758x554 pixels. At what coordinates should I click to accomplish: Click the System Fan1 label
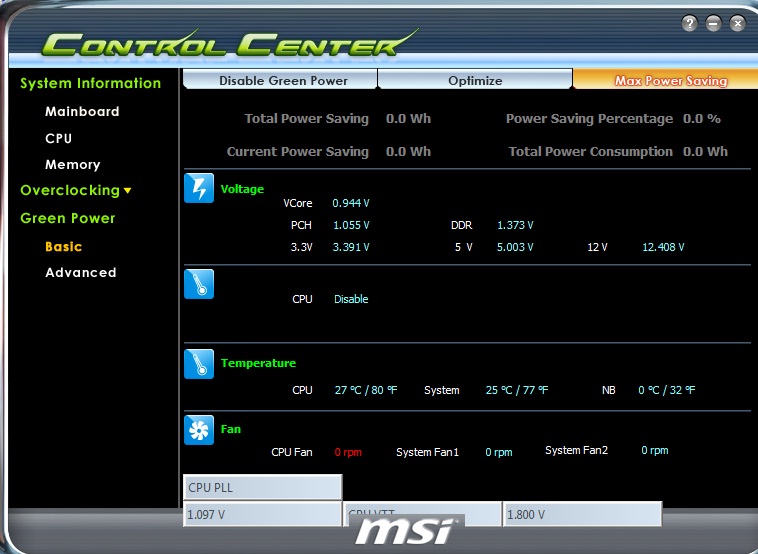[427, 452]
